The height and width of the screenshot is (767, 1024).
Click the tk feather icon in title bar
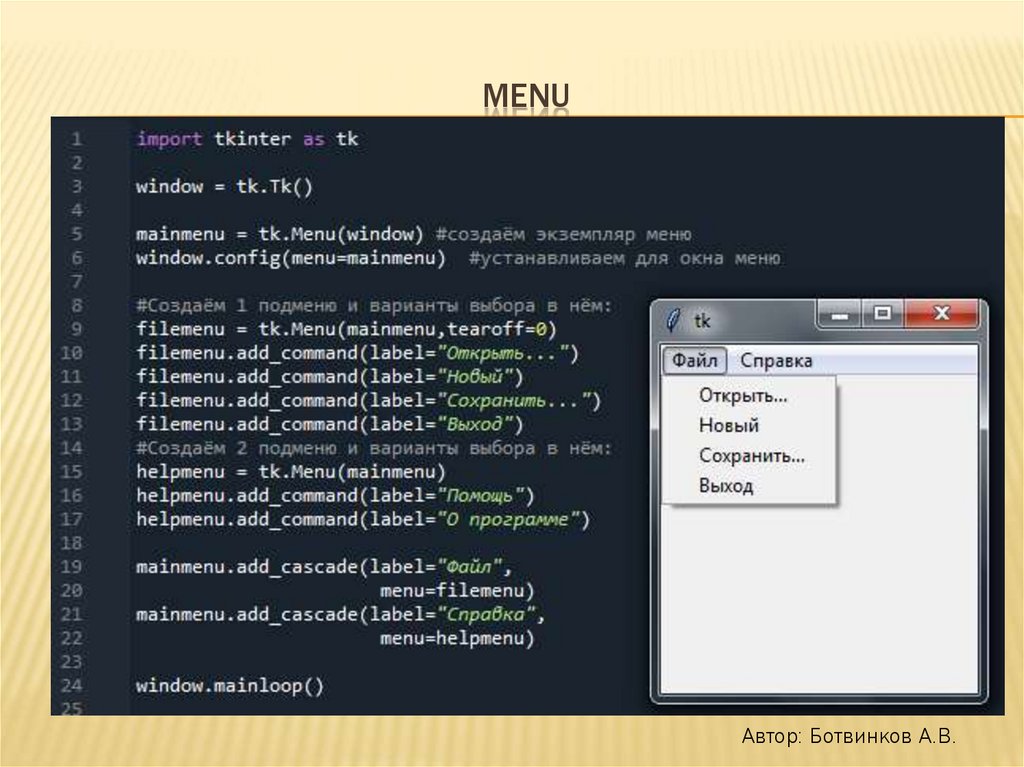coord(673,320)
